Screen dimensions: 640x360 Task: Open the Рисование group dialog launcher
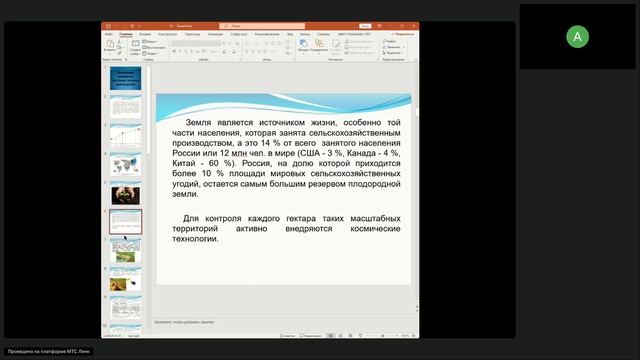pos(378,60)
